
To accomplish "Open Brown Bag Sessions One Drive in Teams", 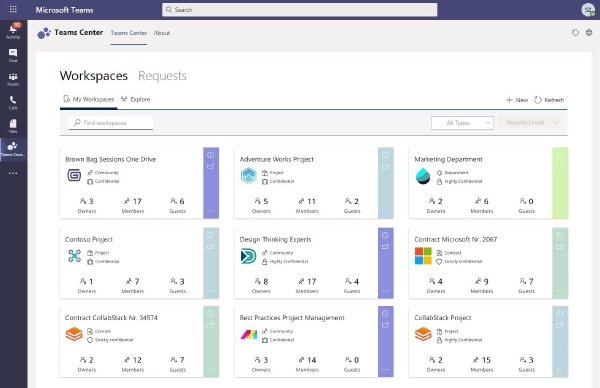I will coord(210,167).
